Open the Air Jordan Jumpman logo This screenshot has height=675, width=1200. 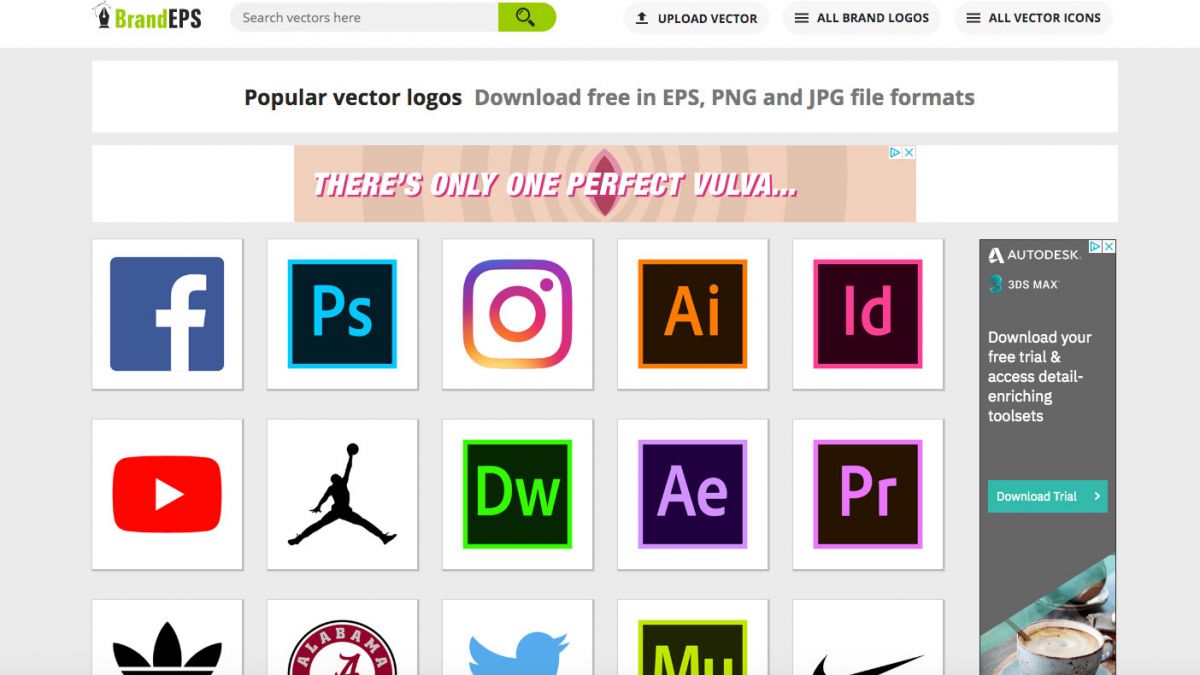[342, 492]
